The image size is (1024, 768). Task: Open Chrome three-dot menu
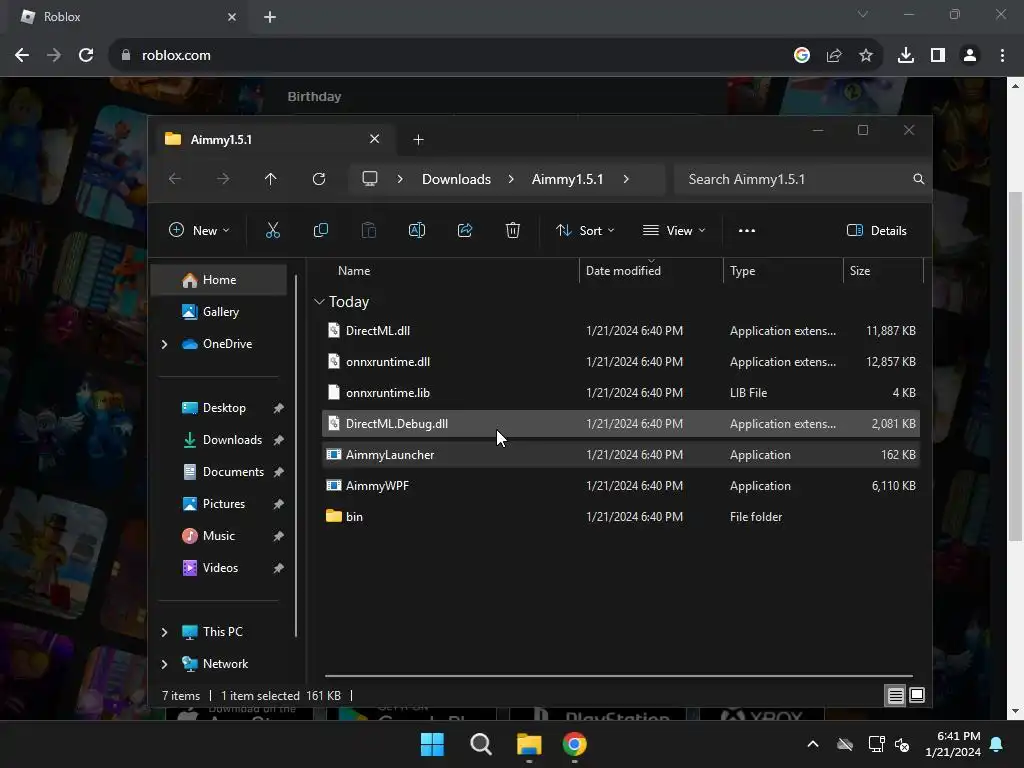(1002, 55)
